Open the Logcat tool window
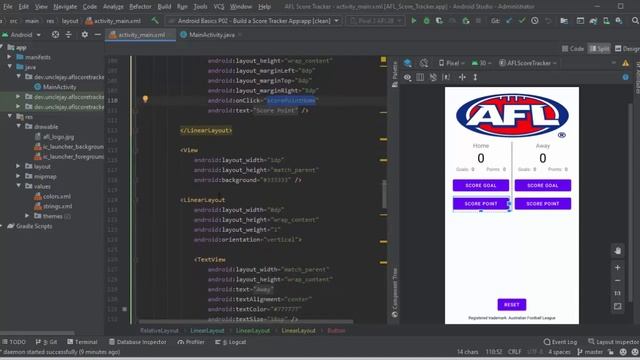The image size is (640, 360). pos(231,342)
